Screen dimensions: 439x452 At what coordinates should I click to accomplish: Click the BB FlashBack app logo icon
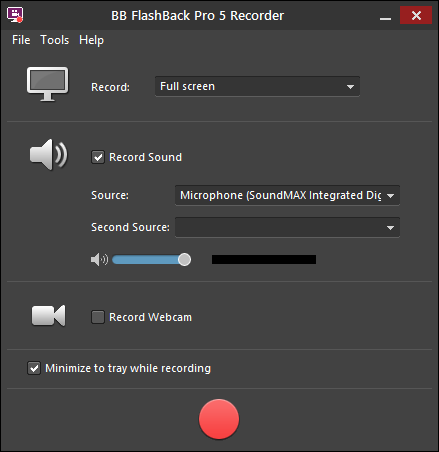click(x=15, y=15)
